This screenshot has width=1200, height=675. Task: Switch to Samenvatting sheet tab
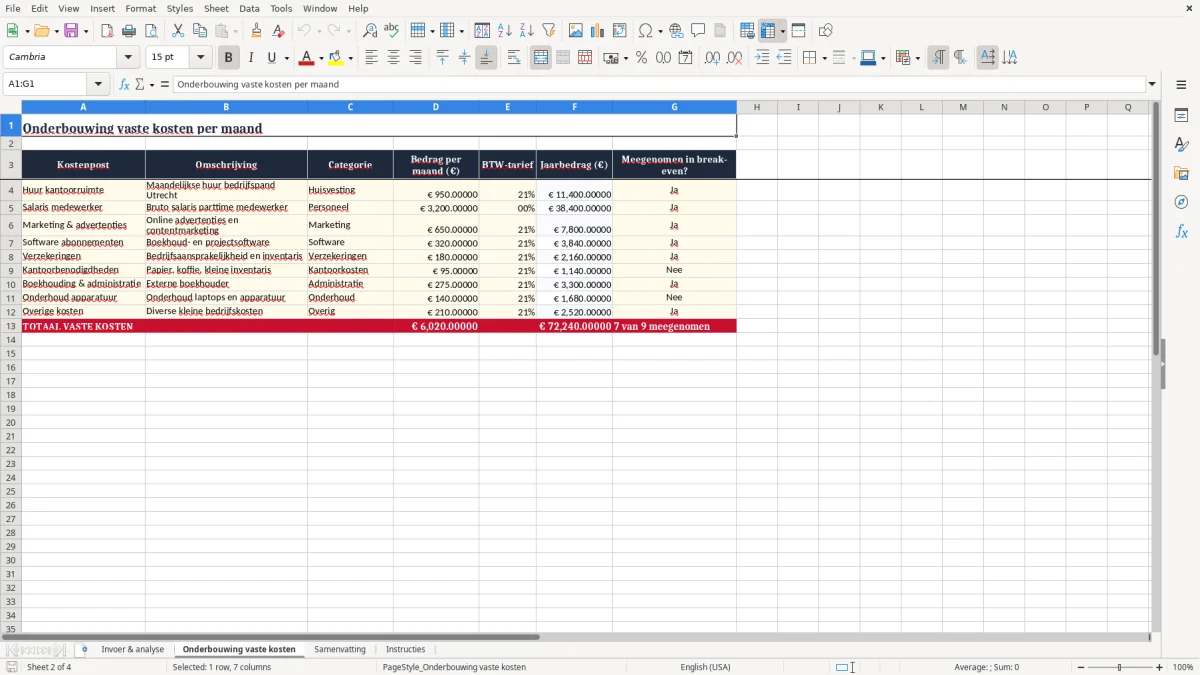click(x=340, y=649)
